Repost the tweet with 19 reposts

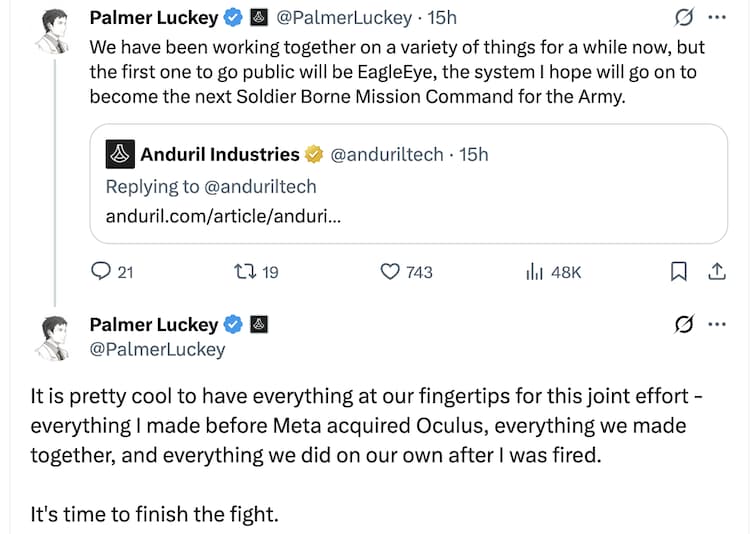[x=242, y=271]
